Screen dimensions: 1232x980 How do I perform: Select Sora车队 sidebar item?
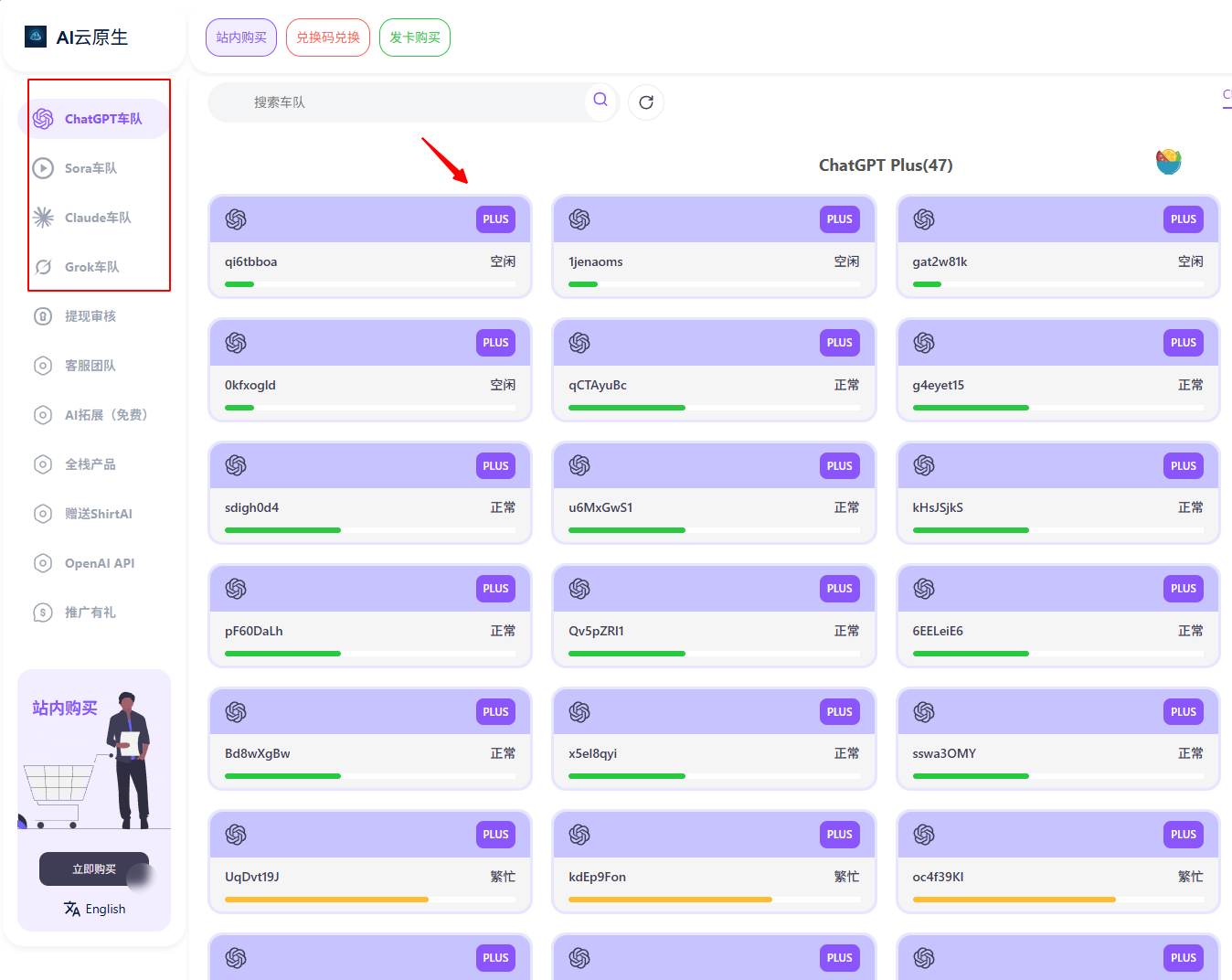point(90,168)
